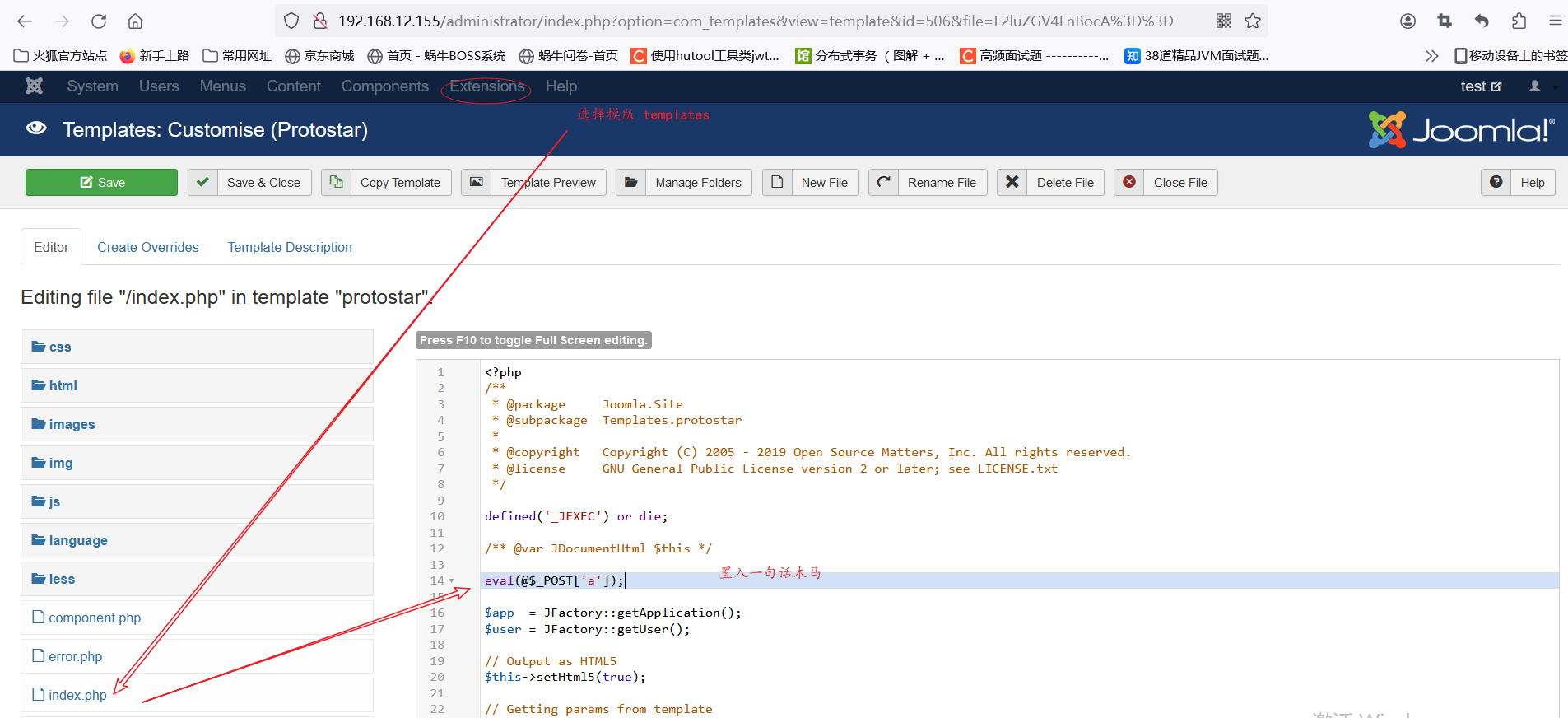Go to browser Home icon
This screenshot has height=718, width=1568.
136,21
